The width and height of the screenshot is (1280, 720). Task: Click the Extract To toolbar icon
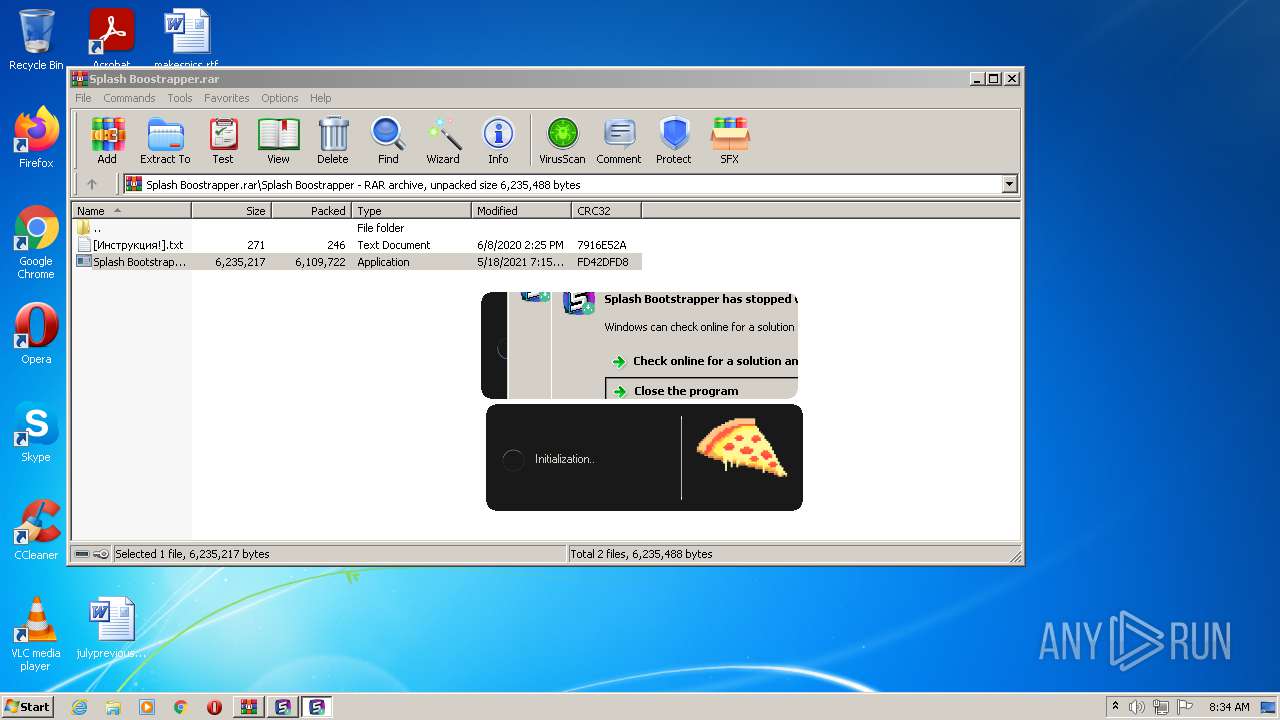[165, 140]
